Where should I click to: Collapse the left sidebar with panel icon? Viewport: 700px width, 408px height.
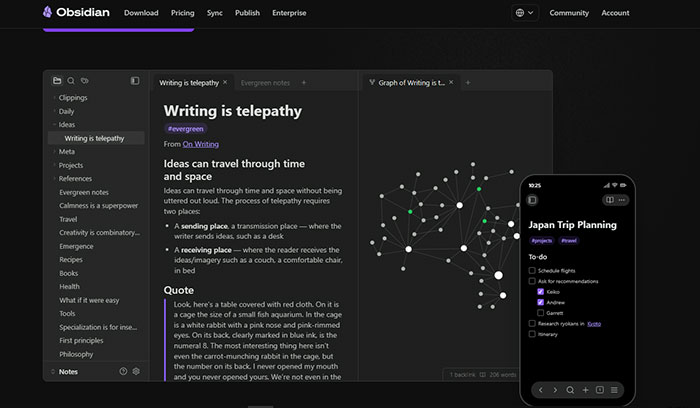coord(135,81)
